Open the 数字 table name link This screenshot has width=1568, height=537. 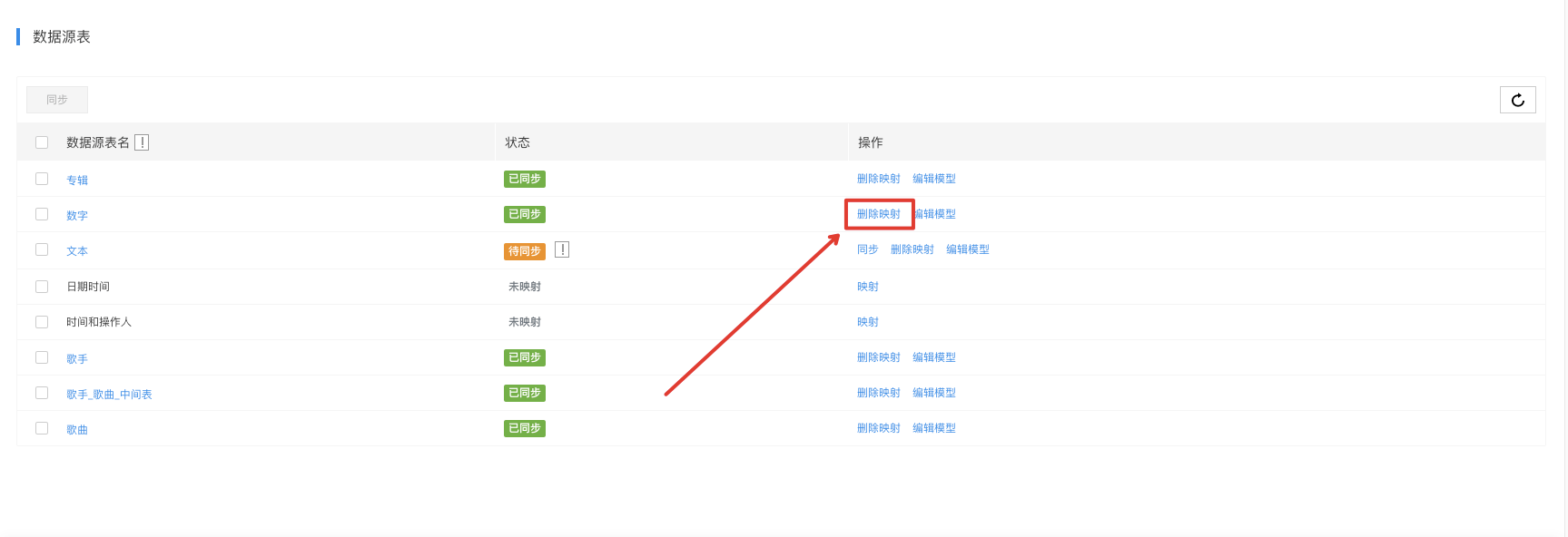(x=77, y=215)
